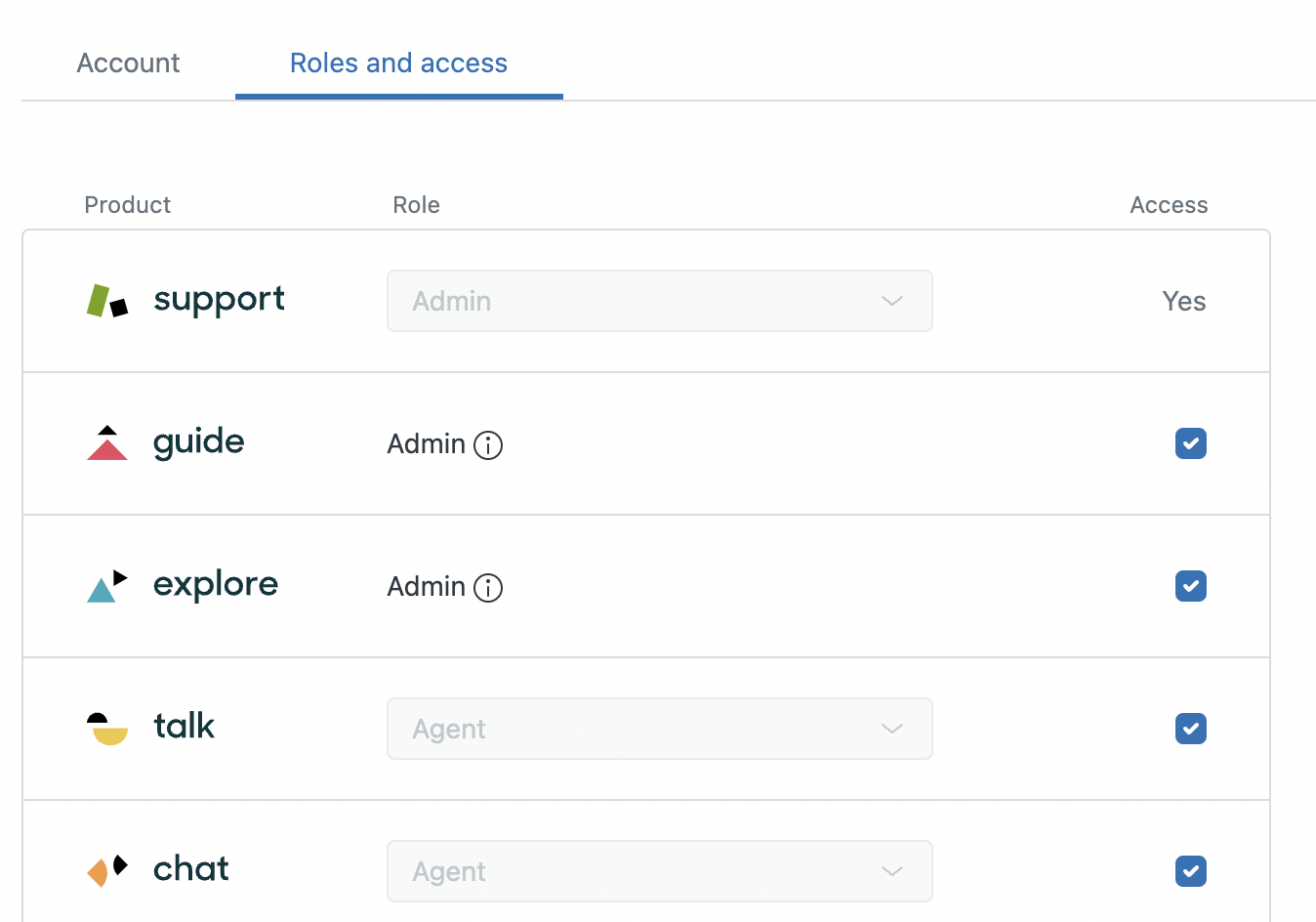
Task: Click the Explore product logo icon
Action: (107, 586)
